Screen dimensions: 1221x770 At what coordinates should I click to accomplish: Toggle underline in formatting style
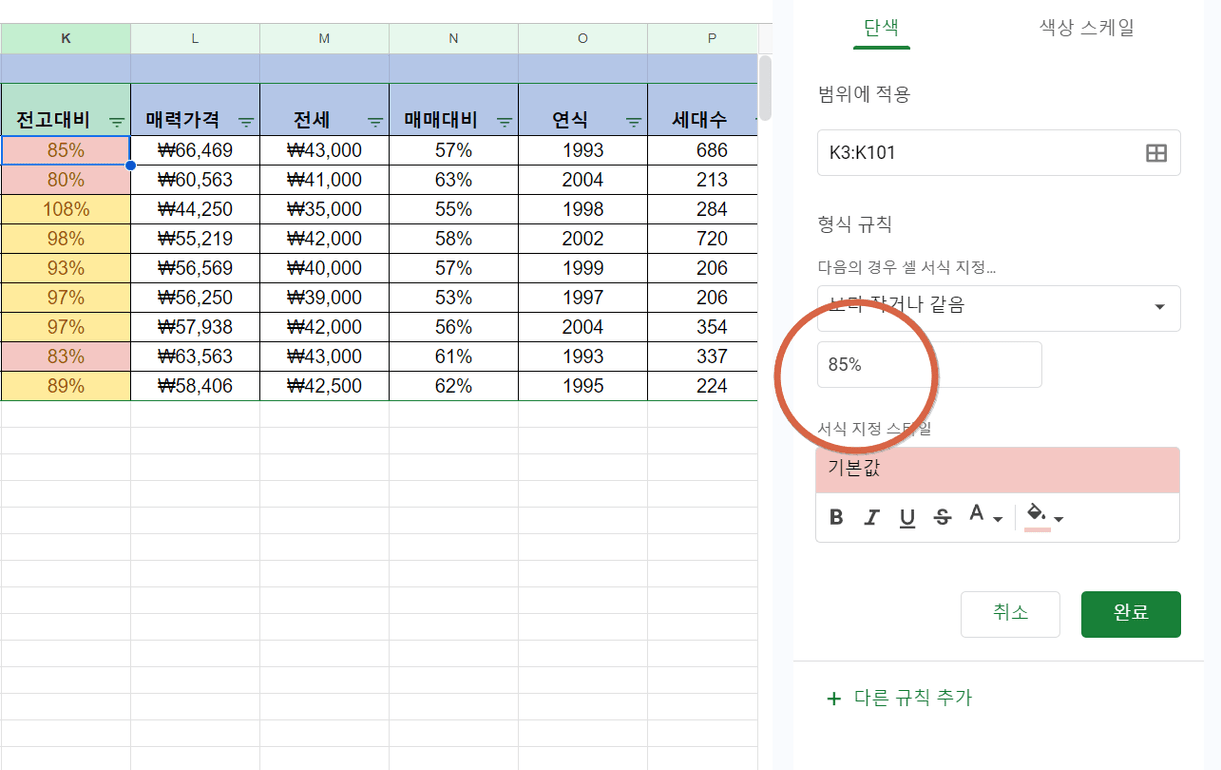tap(907, 518)
